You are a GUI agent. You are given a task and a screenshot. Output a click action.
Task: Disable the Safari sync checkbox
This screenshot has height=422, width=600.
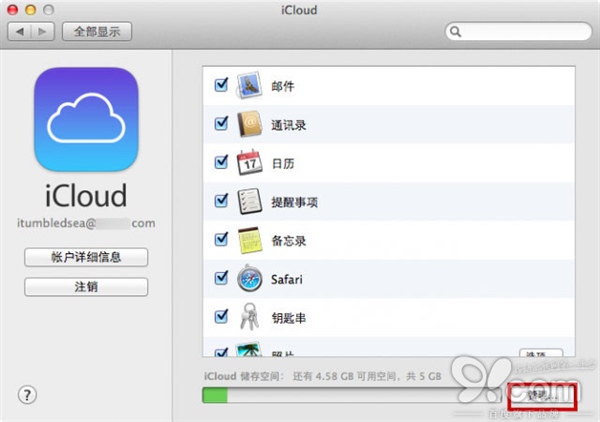pos(221,279)
